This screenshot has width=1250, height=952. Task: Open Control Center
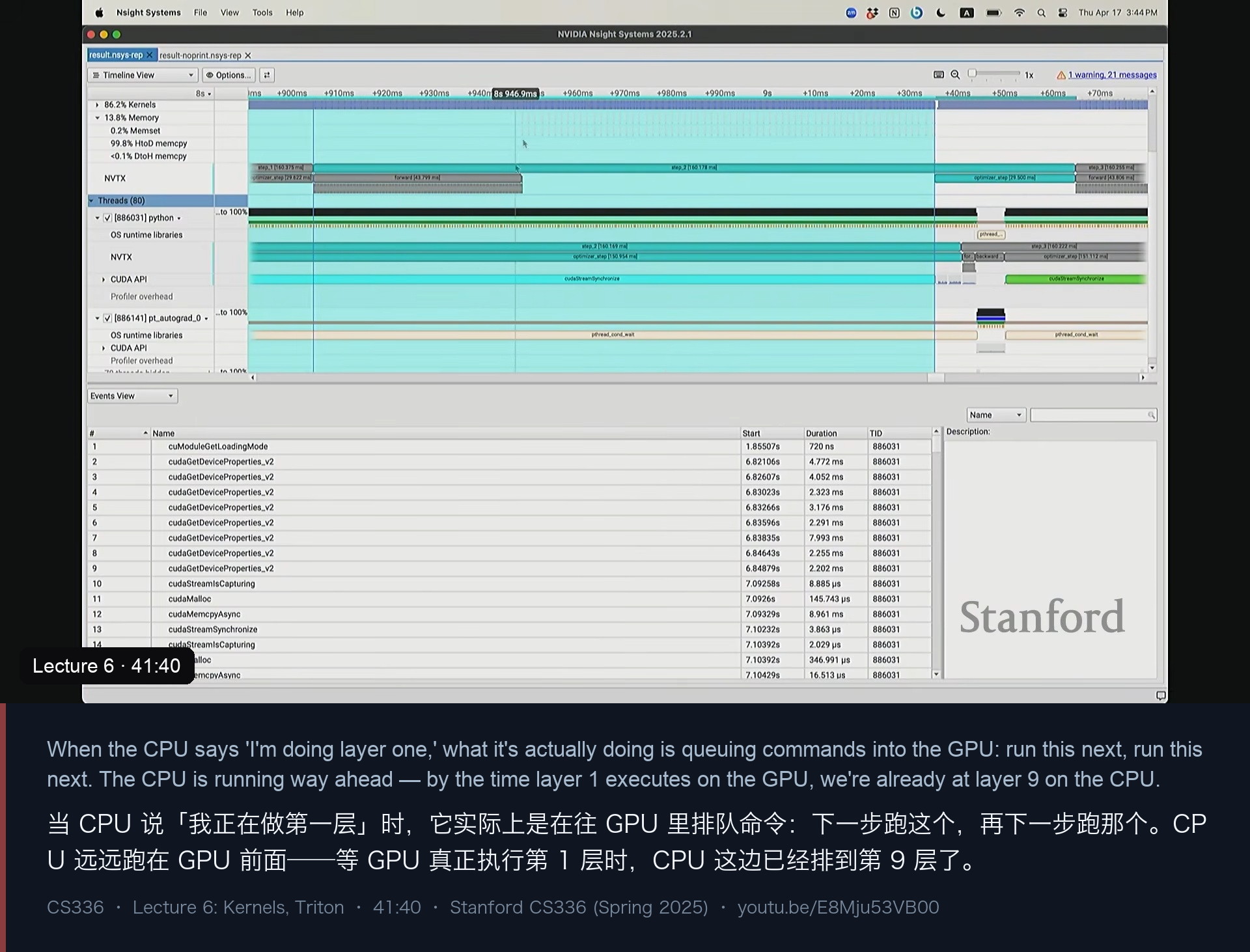[1063, 12]
